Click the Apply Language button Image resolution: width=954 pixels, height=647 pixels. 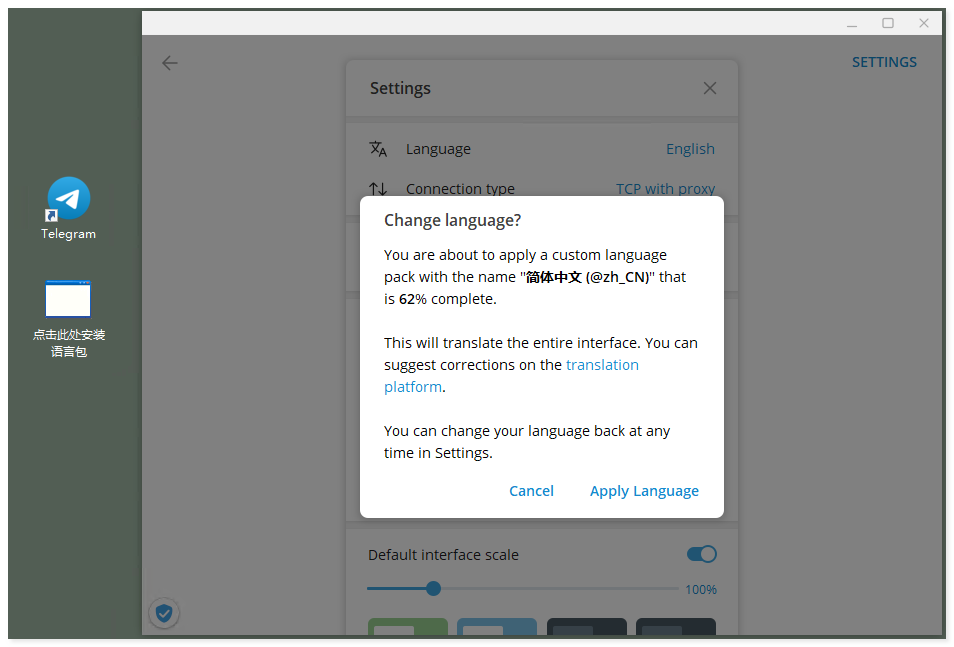tap(644, 491)
